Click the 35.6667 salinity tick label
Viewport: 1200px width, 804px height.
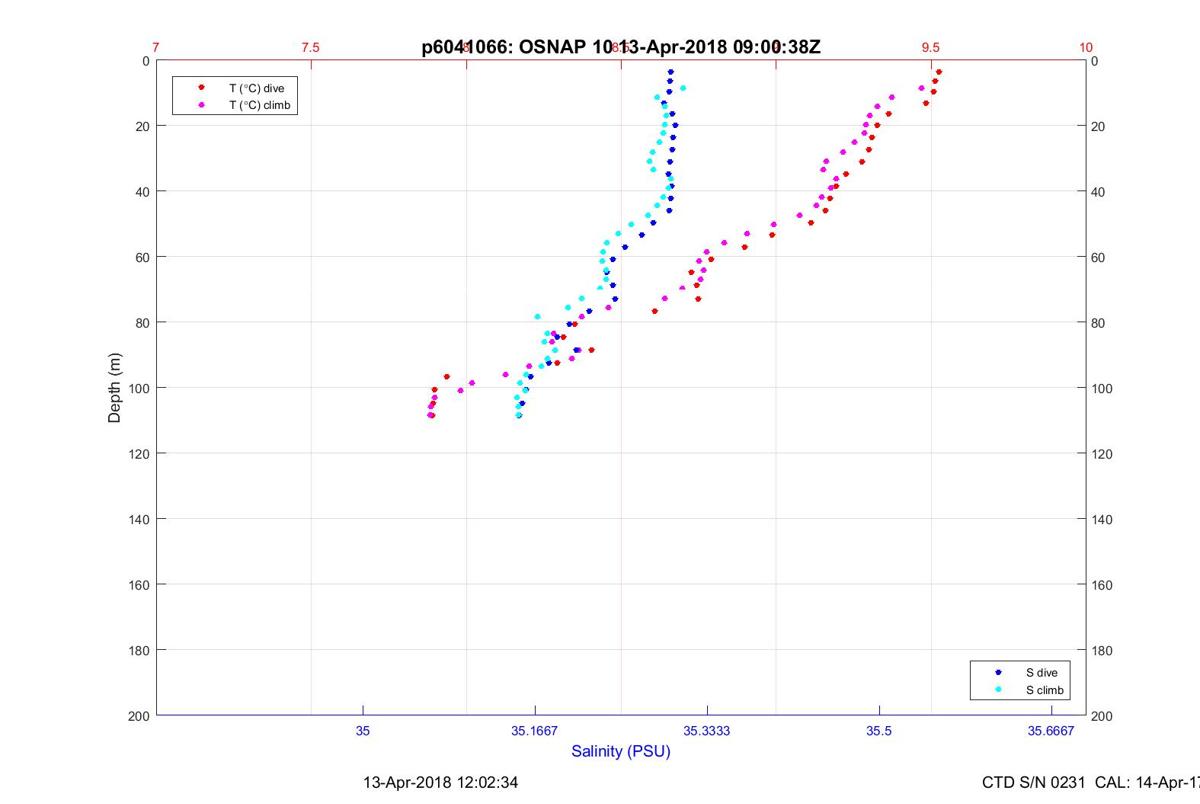(x=1051, y=731)
